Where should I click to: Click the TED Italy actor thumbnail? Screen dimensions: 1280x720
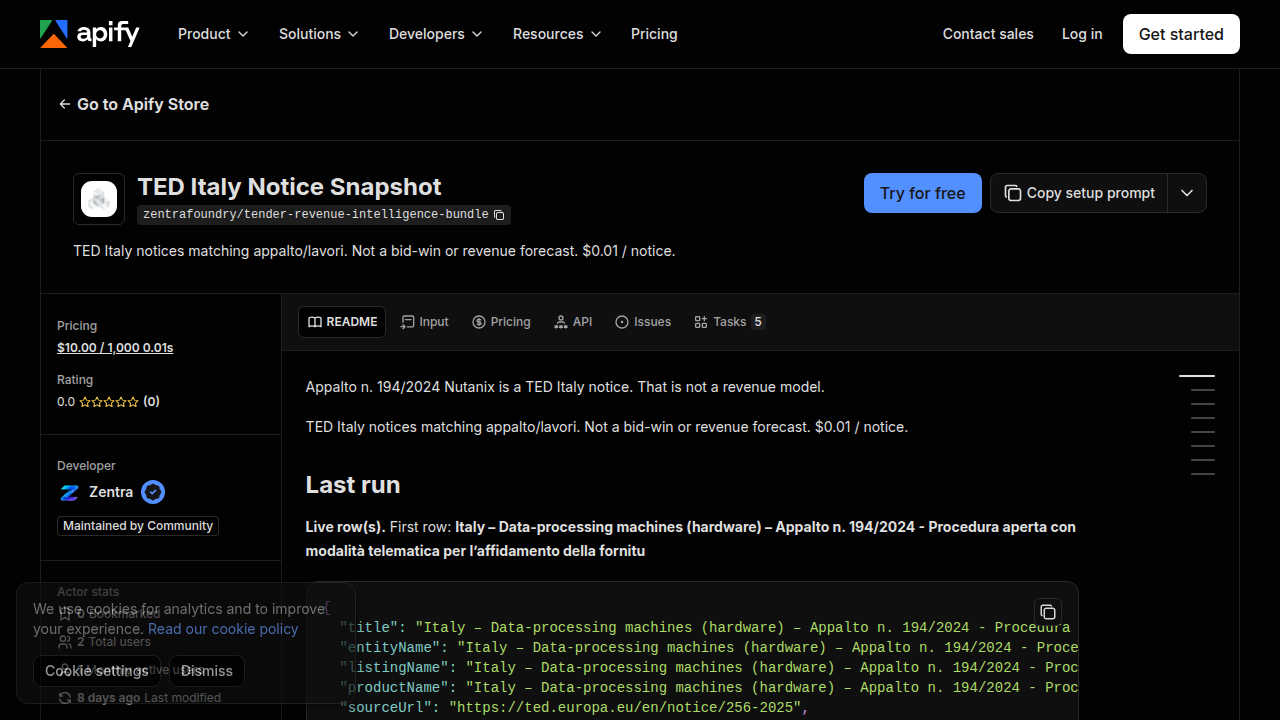coord(99,199)
